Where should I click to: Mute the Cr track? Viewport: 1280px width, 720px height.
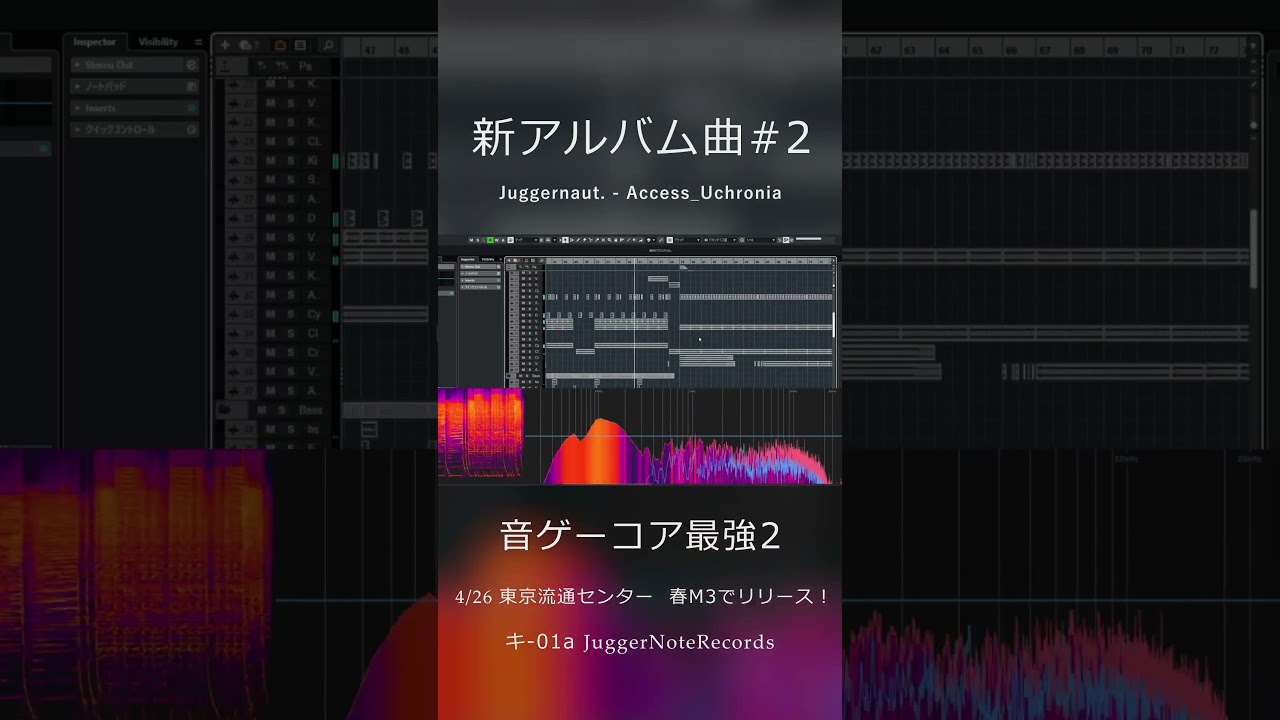[270, 352]
